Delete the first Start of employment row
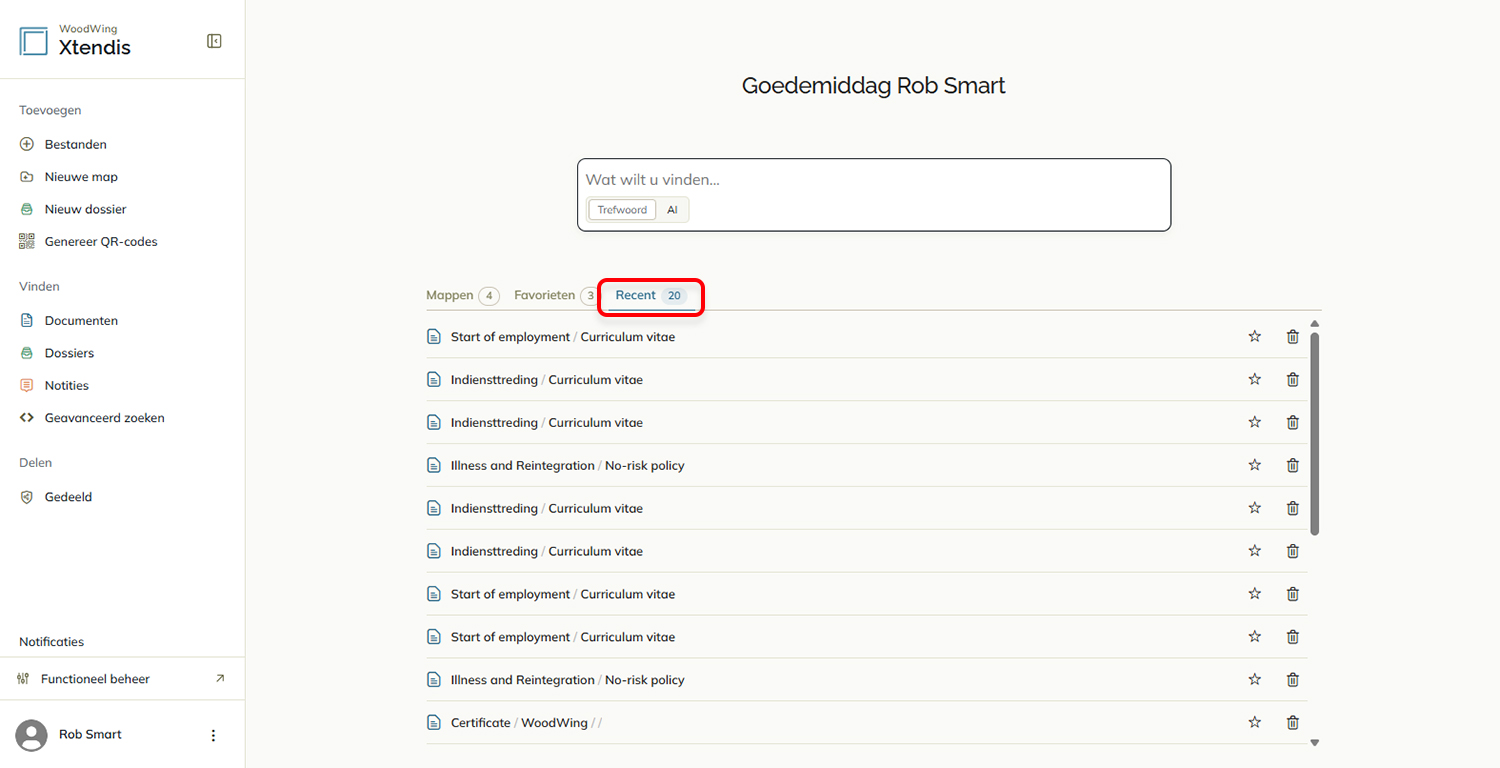This screenshot has height=768, width=1500. (1293, 337)
